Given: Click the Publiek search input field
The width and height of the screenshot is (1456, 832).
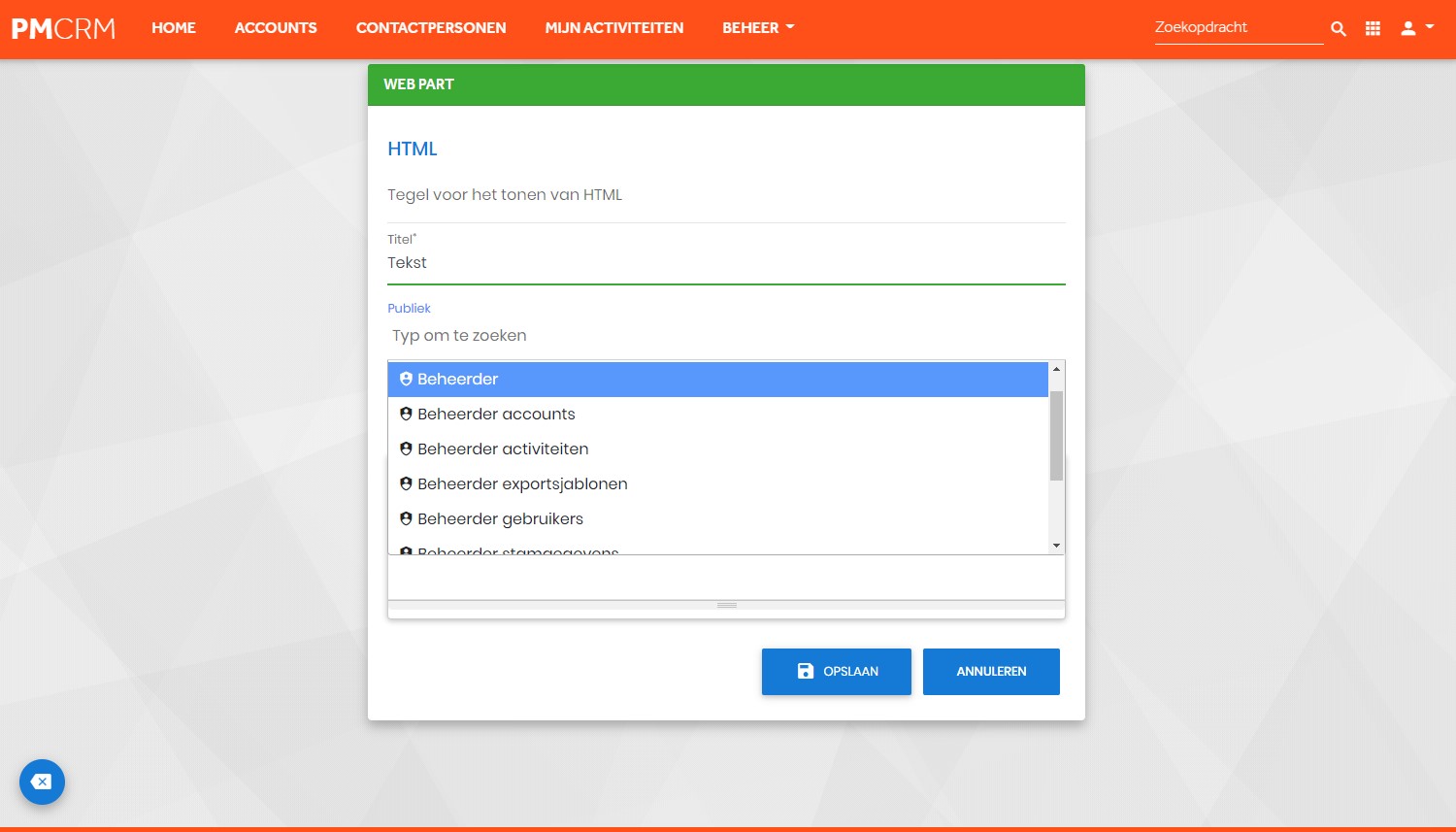Looking at the screenshot, I should [726, 336].
